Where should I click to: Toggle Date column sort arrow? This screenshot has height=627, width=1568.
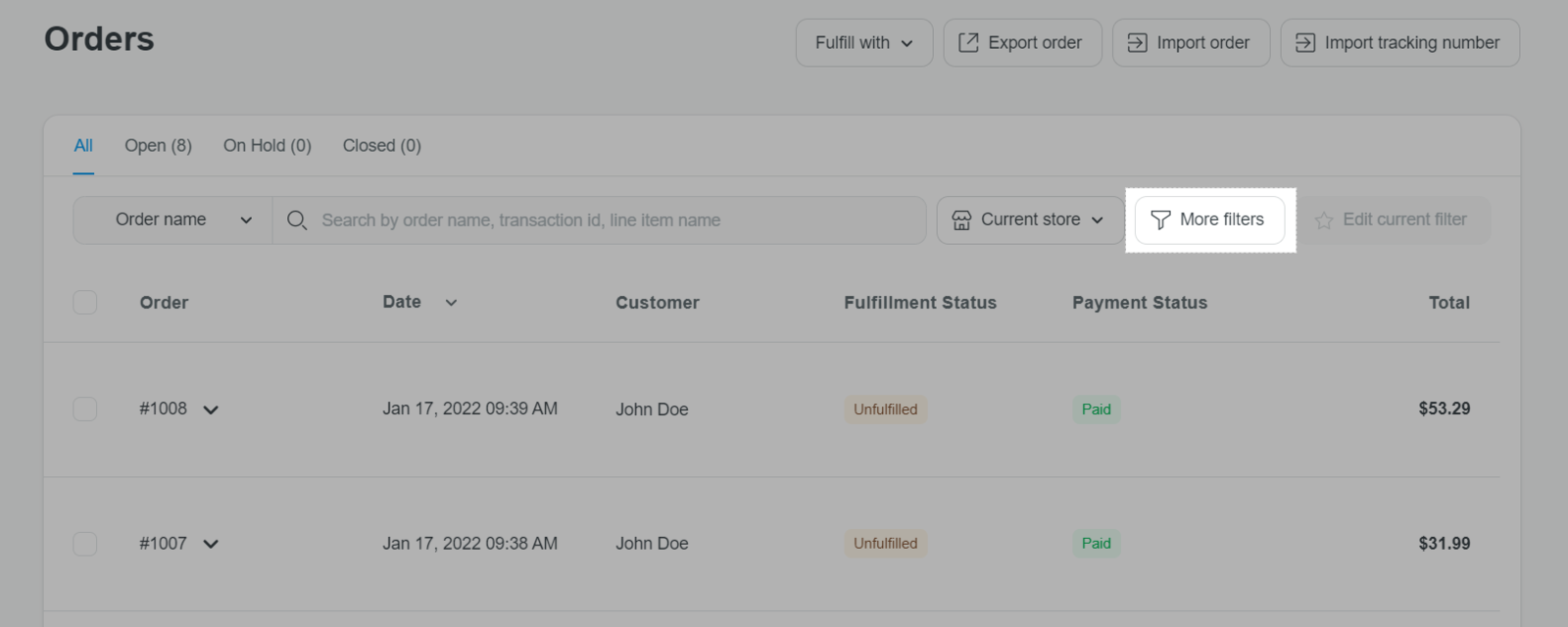tap(451, 303)
